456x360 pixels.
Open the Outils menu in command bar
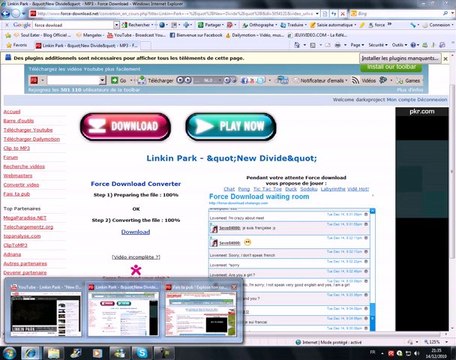click(399, 45)
